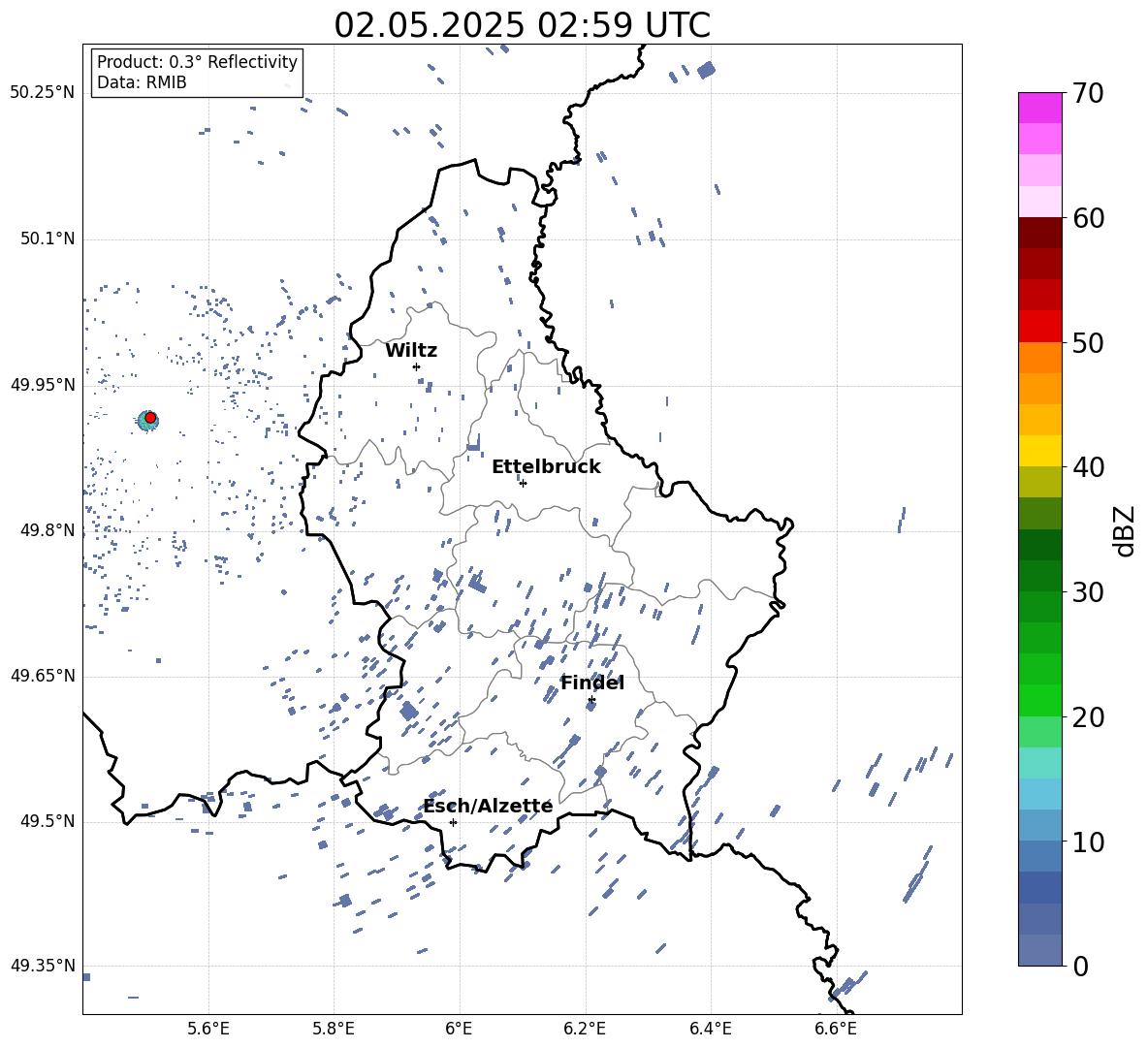This screenshot has height=1048, width=1148.
Task: Click the red radar site marker
Action: click(150, 418)
